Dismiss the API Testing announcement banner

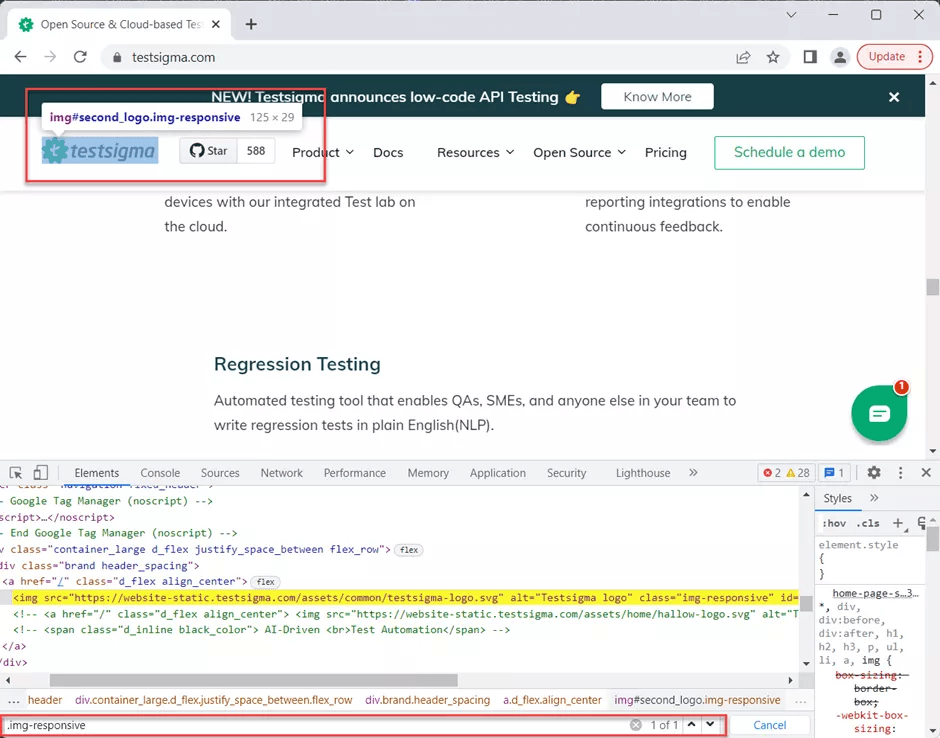pos(894,97)
